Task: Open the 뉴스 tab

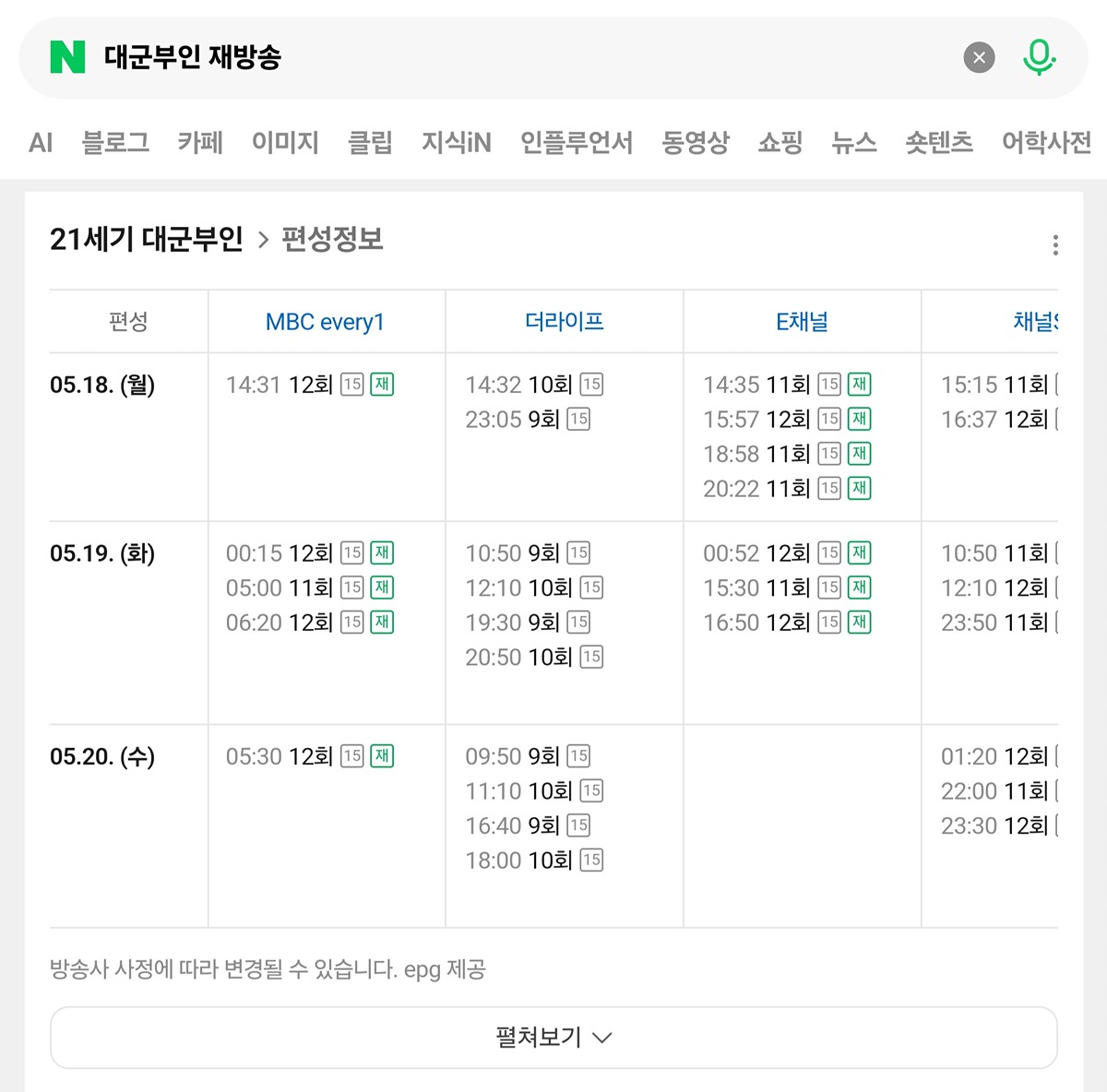Action: tap(854, 142)
